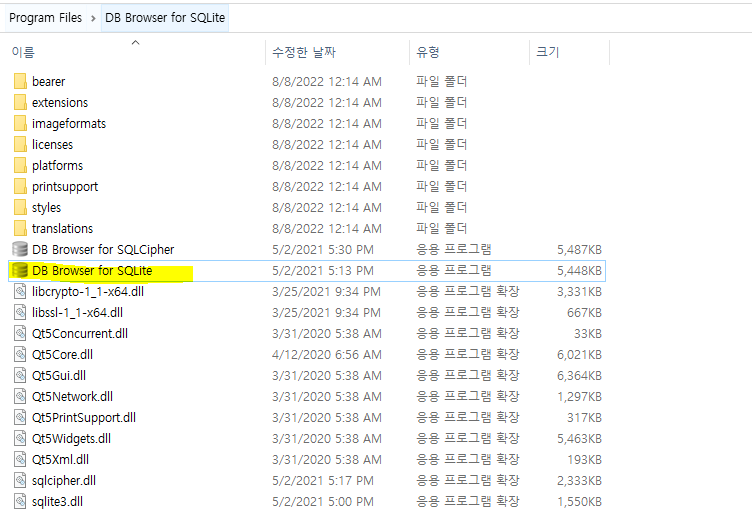
Task: Expand the breadcrumb chevron after Program Files
Action: coord(93,18)
